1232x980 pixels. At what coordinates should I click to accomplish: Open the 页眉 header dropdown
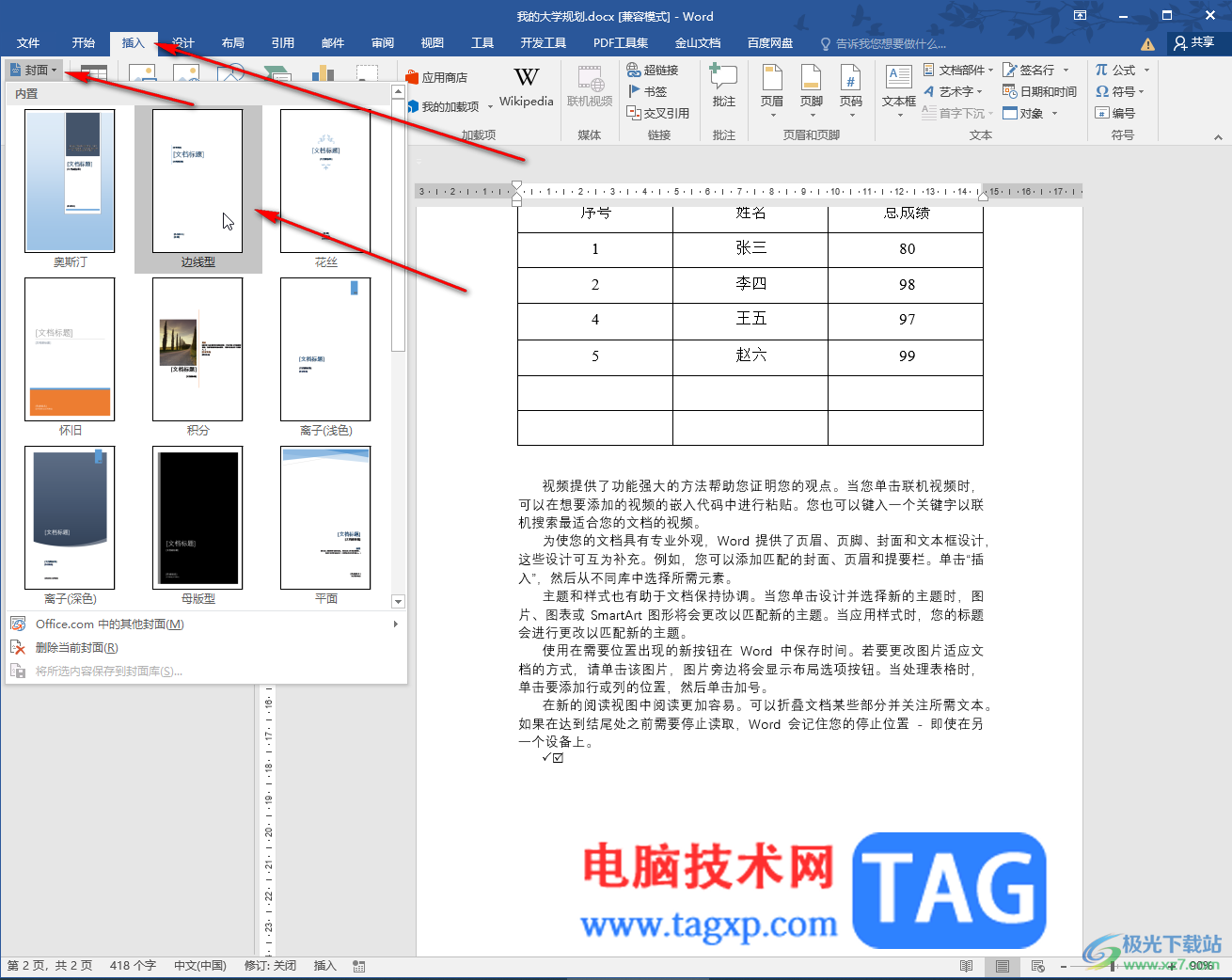point(772,91)
